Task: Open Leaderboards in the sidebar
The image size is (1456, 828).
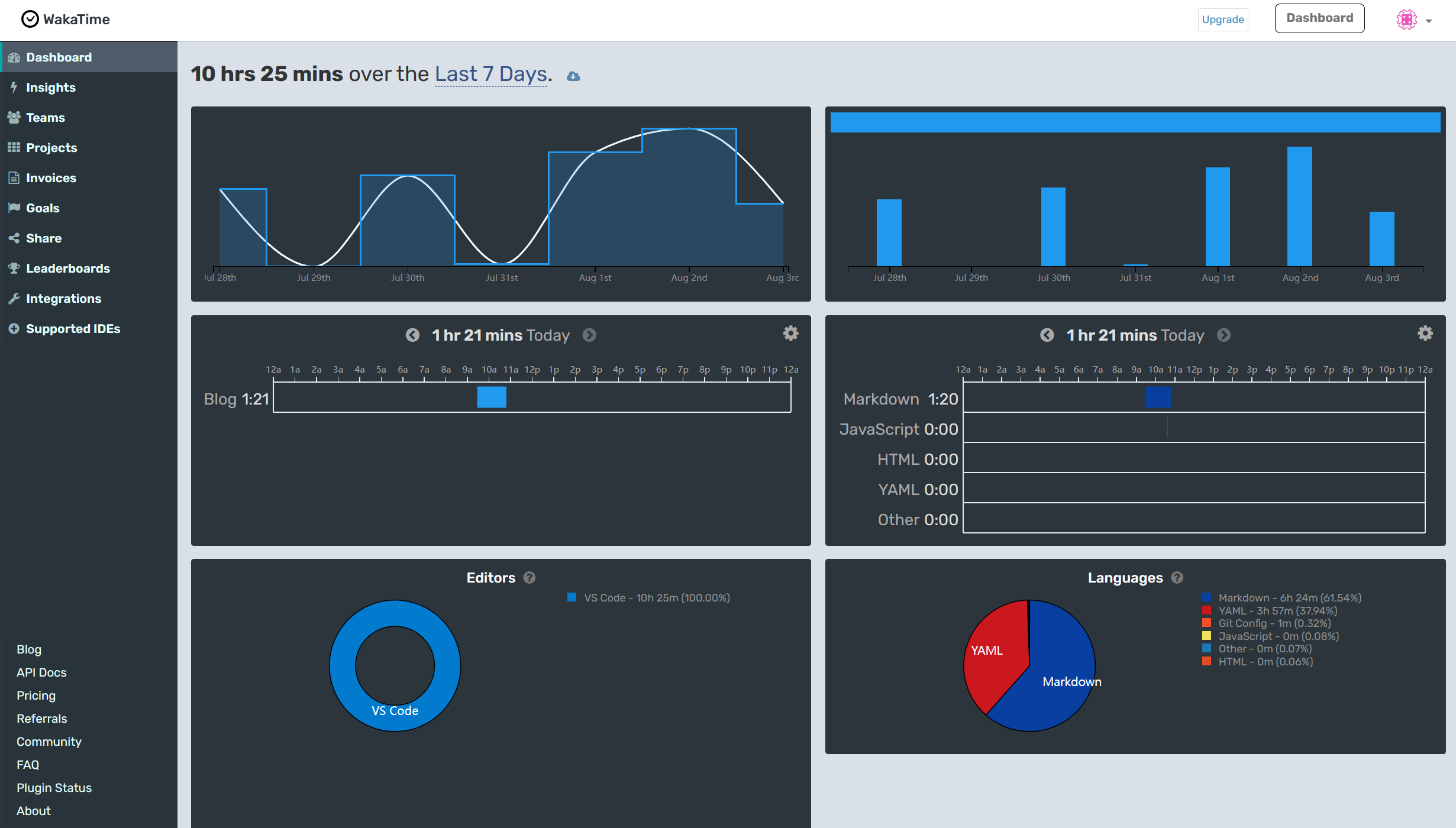Action: point(67,269)
